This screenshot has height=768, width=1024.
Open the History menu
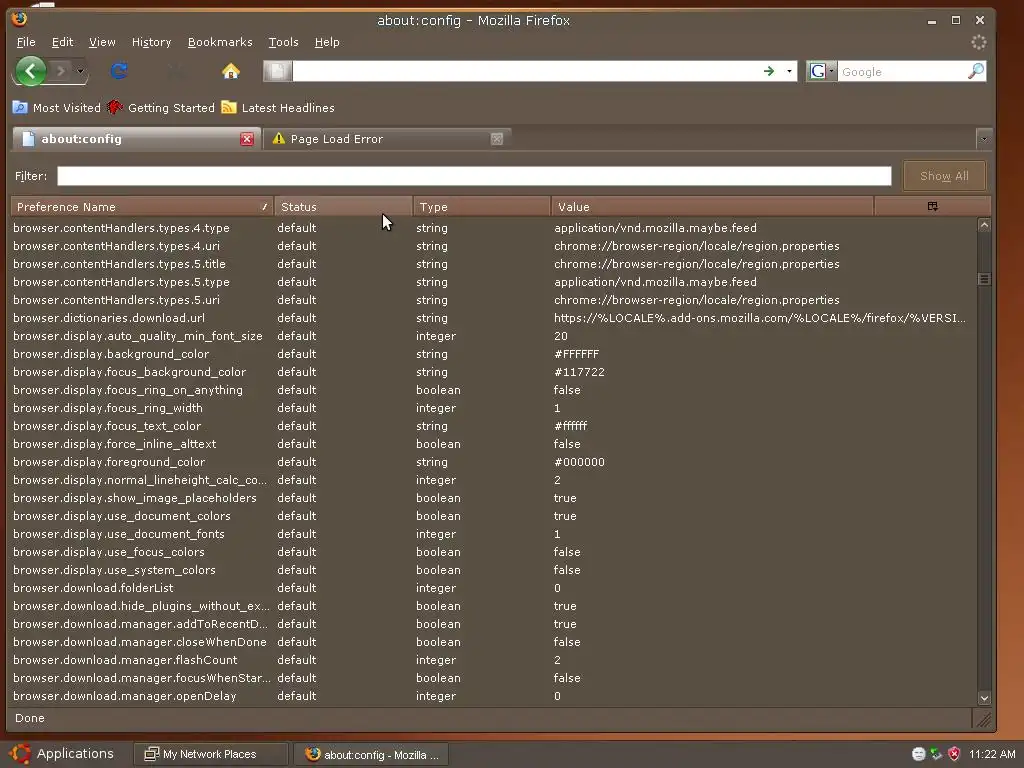pos(152,42)
